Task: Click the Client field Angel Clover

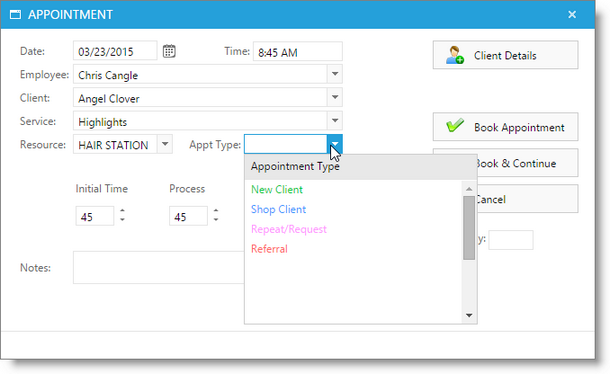Action: [200, 97]
